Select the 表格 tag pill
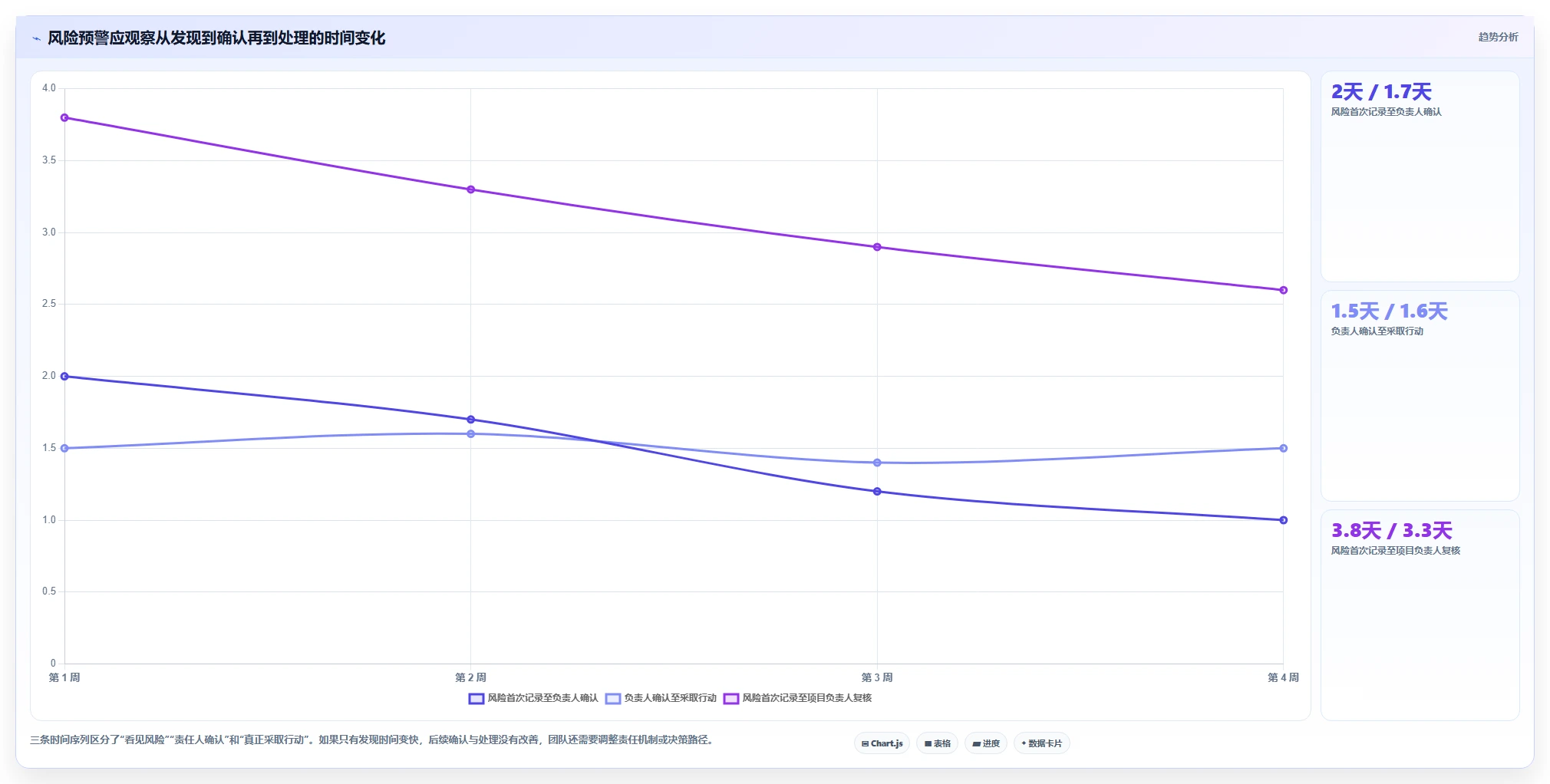Viewport: 1550px width, 784px height. pos(937,743)
